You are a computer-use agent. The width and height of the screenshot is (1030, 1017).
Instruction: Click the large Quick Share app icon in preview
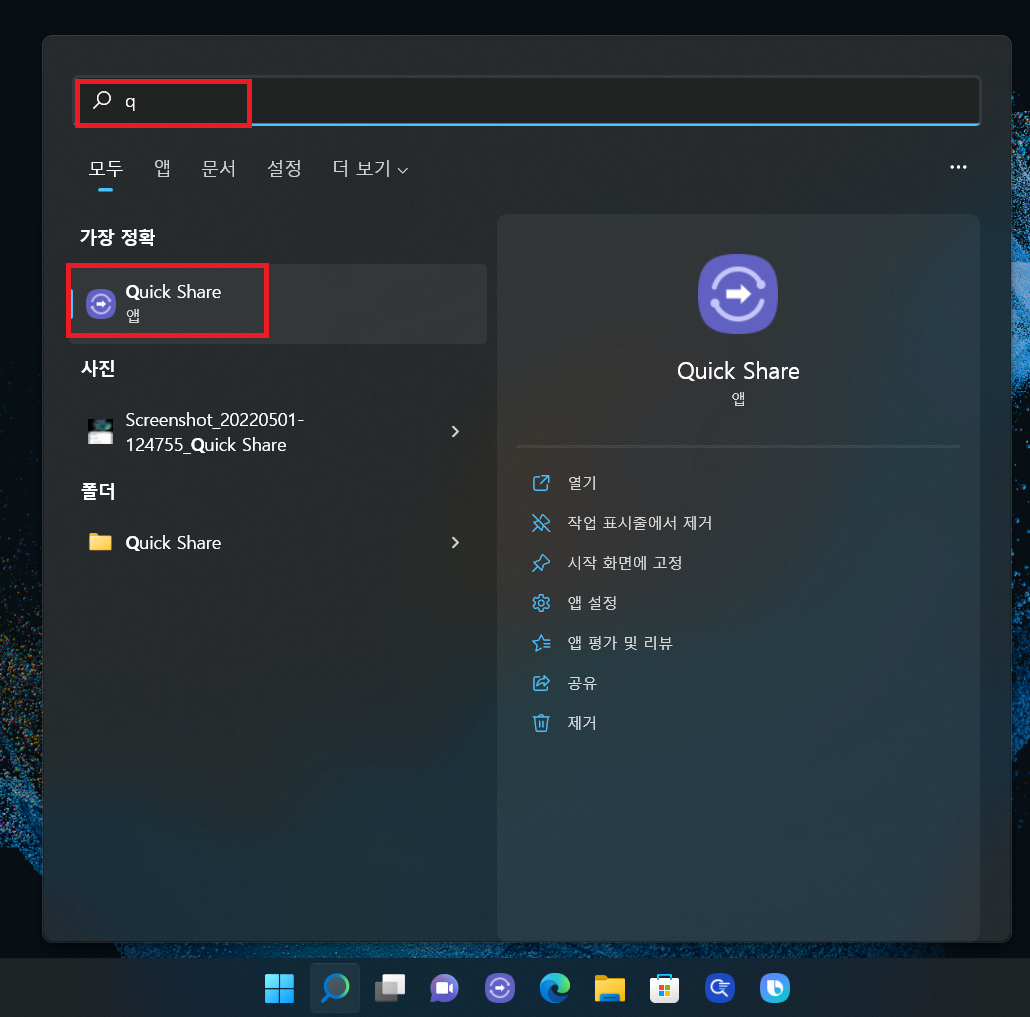click(738, 294)
